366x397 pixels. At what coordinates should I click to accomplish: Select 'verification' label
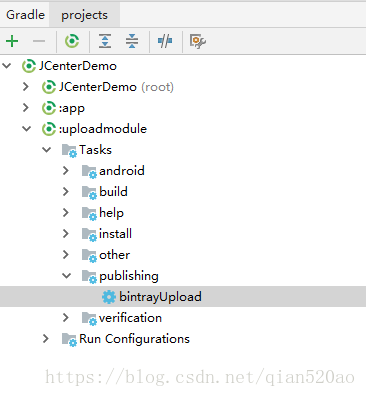tap(130, 318)
